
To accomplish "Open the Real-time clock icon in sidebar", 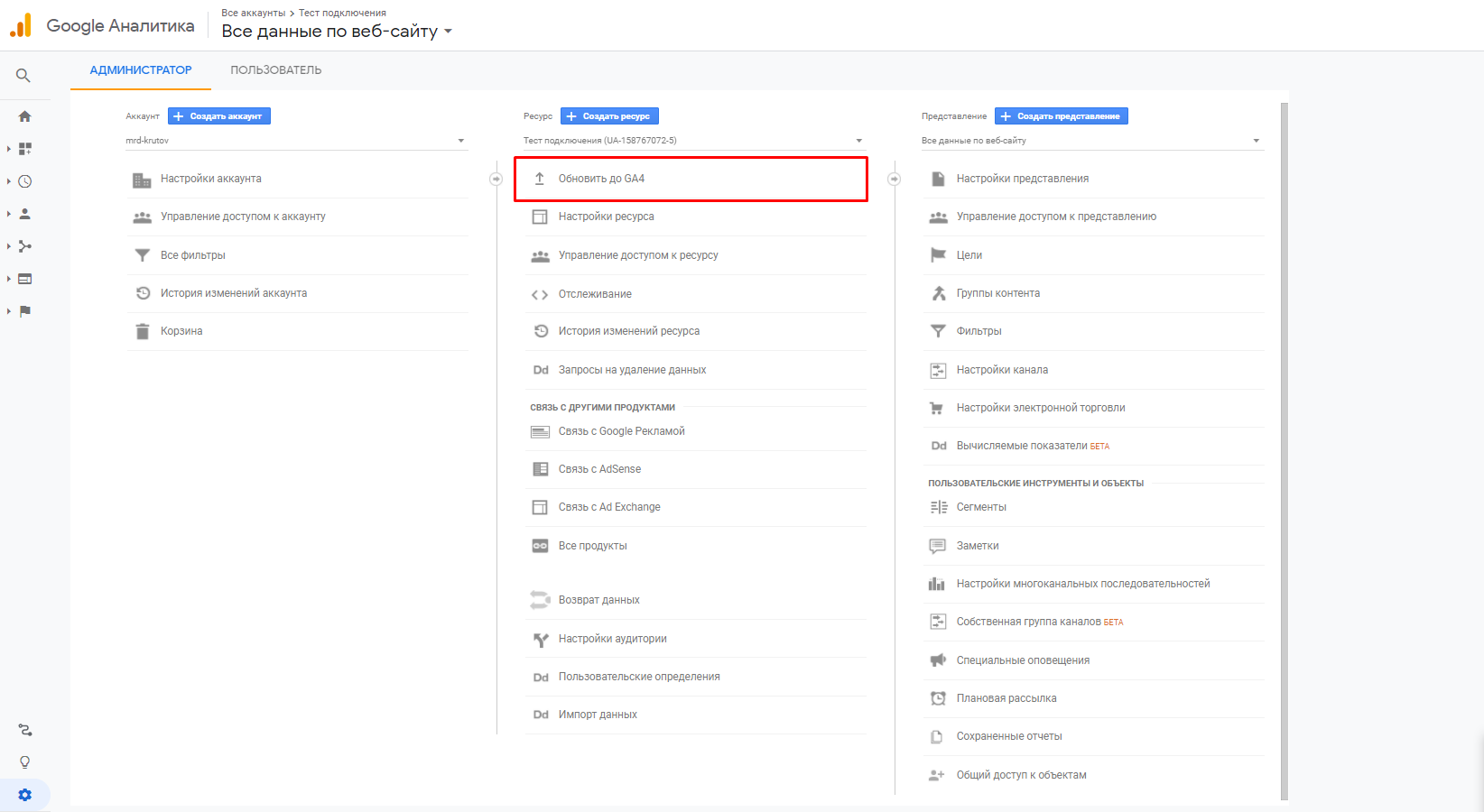I will (x=25, y=181).
